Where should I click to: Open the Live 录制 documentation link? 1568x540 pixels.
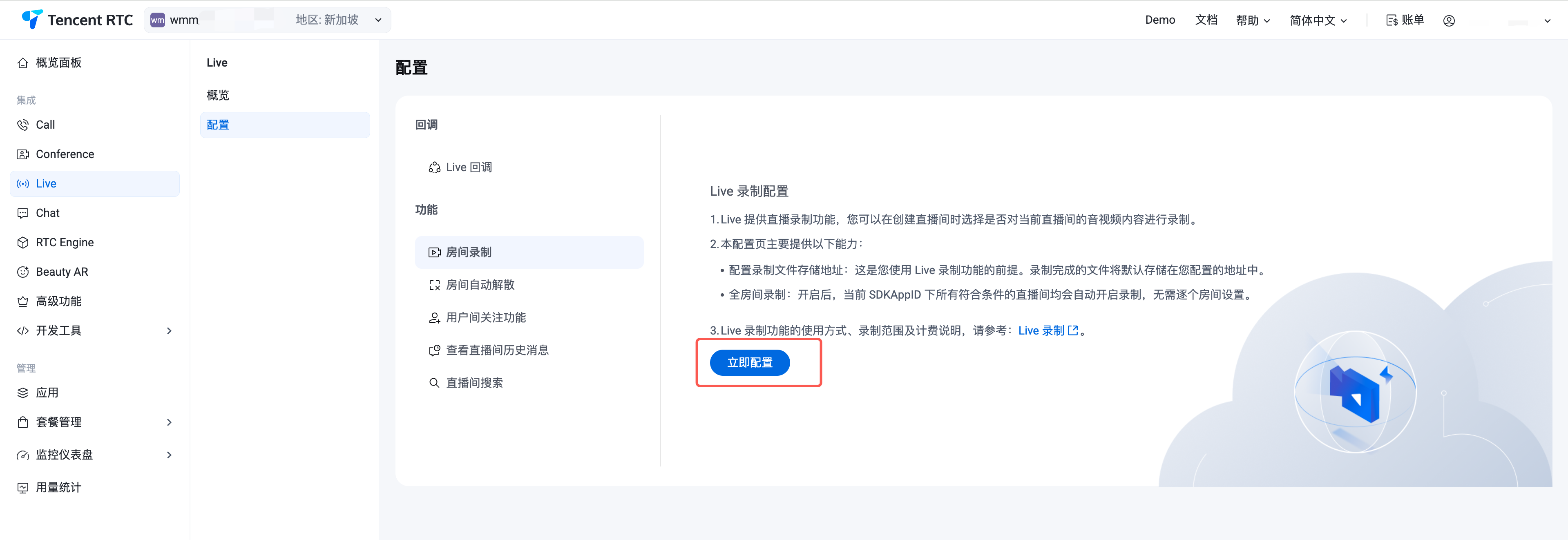(x=1047, y=330)
